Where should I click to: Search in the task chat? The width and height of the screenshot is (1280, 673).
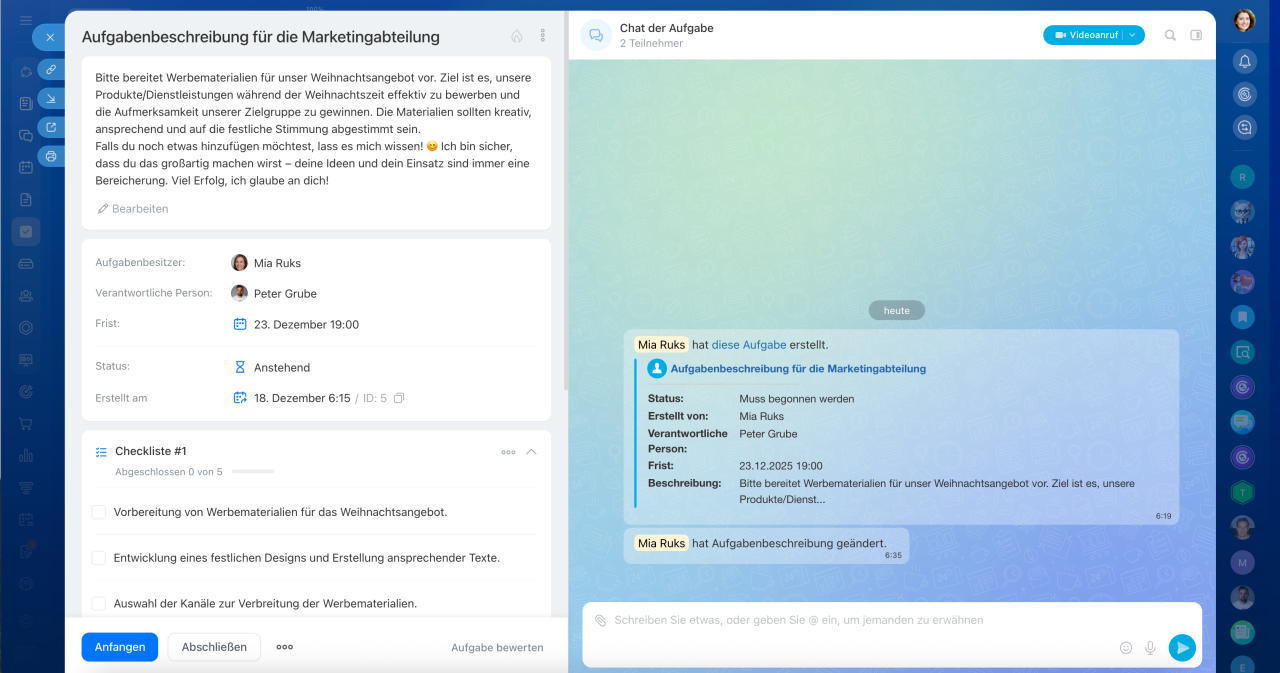[1170, 35]
